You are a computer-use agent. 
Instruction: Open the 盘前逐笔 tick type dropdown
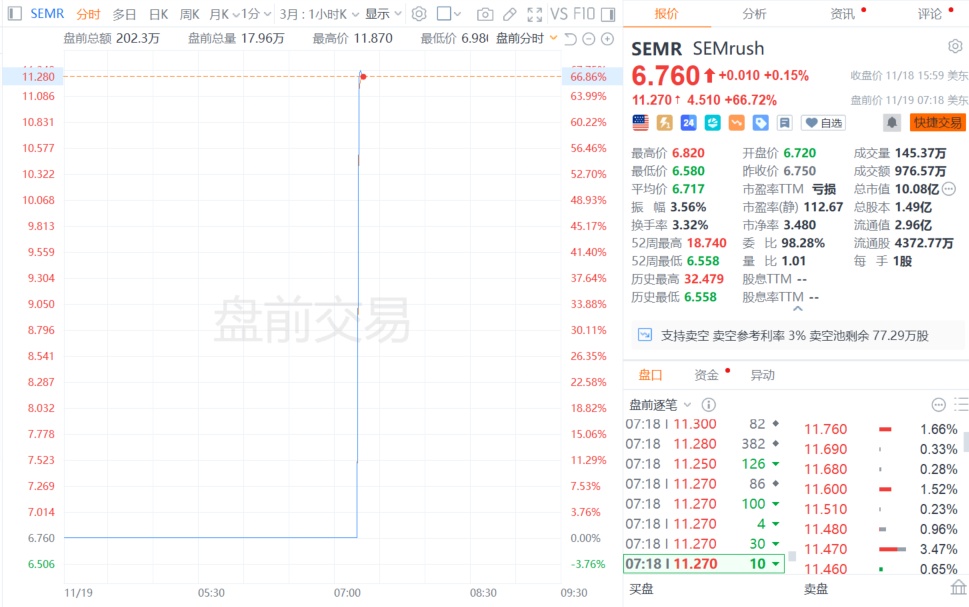point(660,405)
